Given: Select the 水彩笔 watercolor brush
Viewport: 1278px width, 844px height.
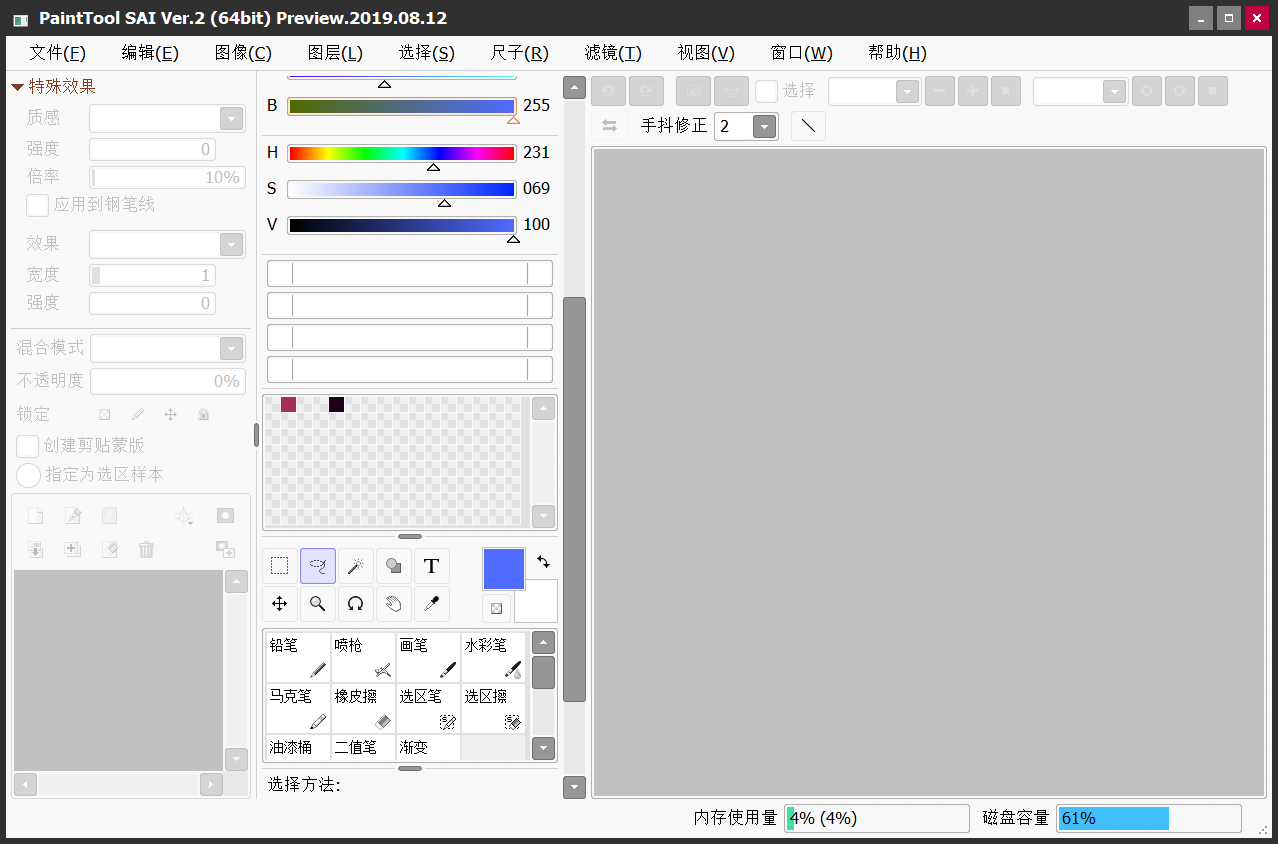Looking at the screenshot, I should (x=493, y=658).
